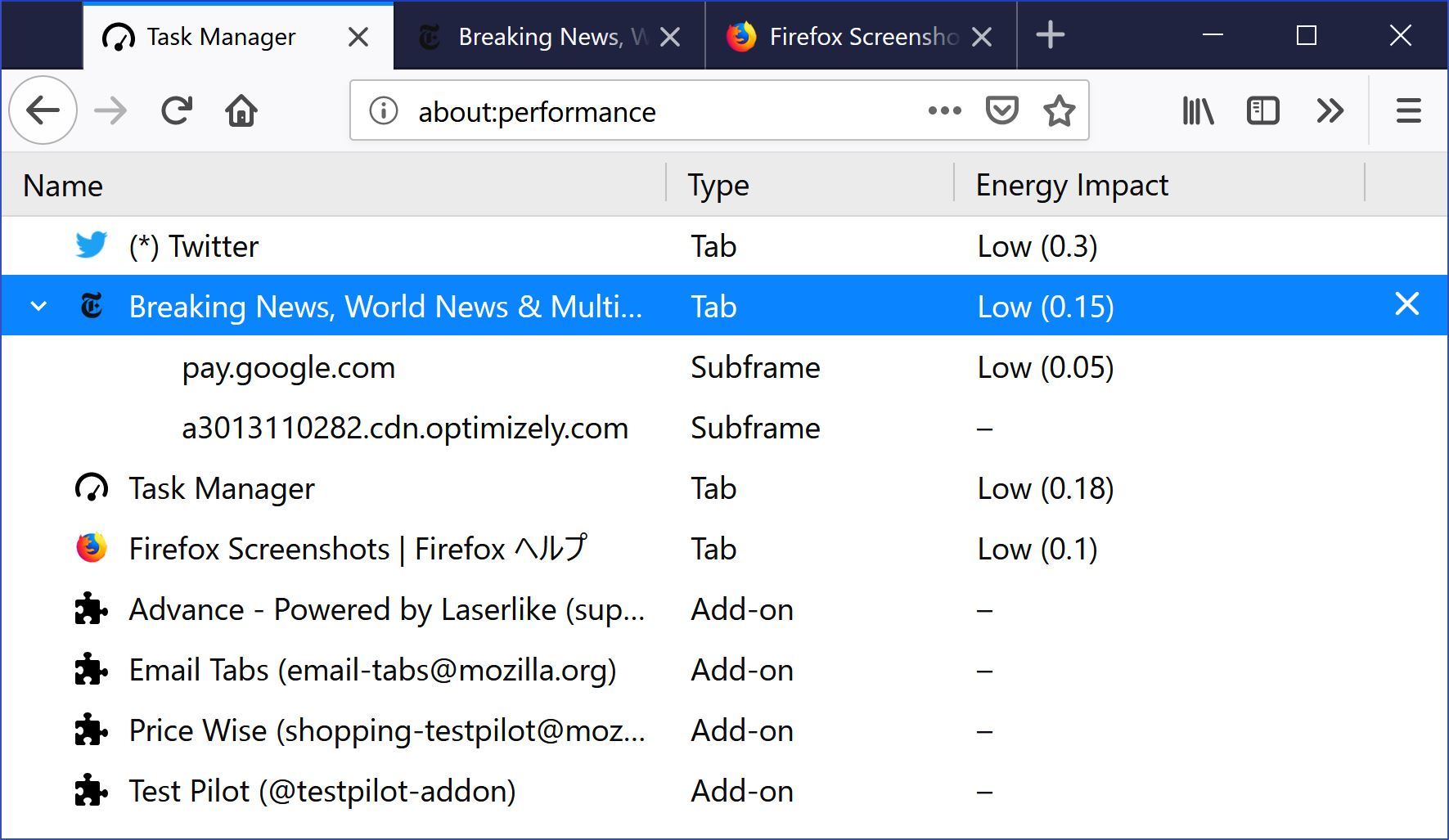Select the a3013110282.cdn.optimizely.com row
The width and height of the screenshot is (1449, 840).
pyautogui.click(x=724, y=428)
